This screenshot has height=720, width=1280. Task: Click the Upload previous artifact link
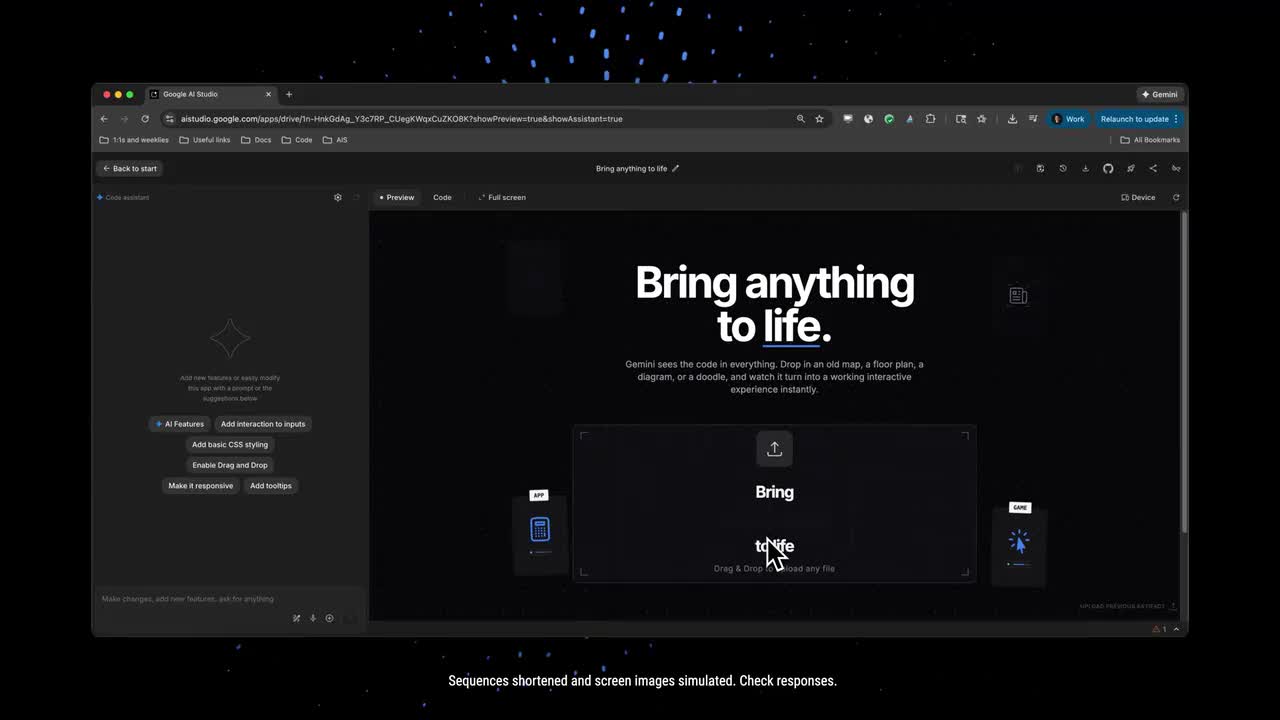(x=1128, y=606)
